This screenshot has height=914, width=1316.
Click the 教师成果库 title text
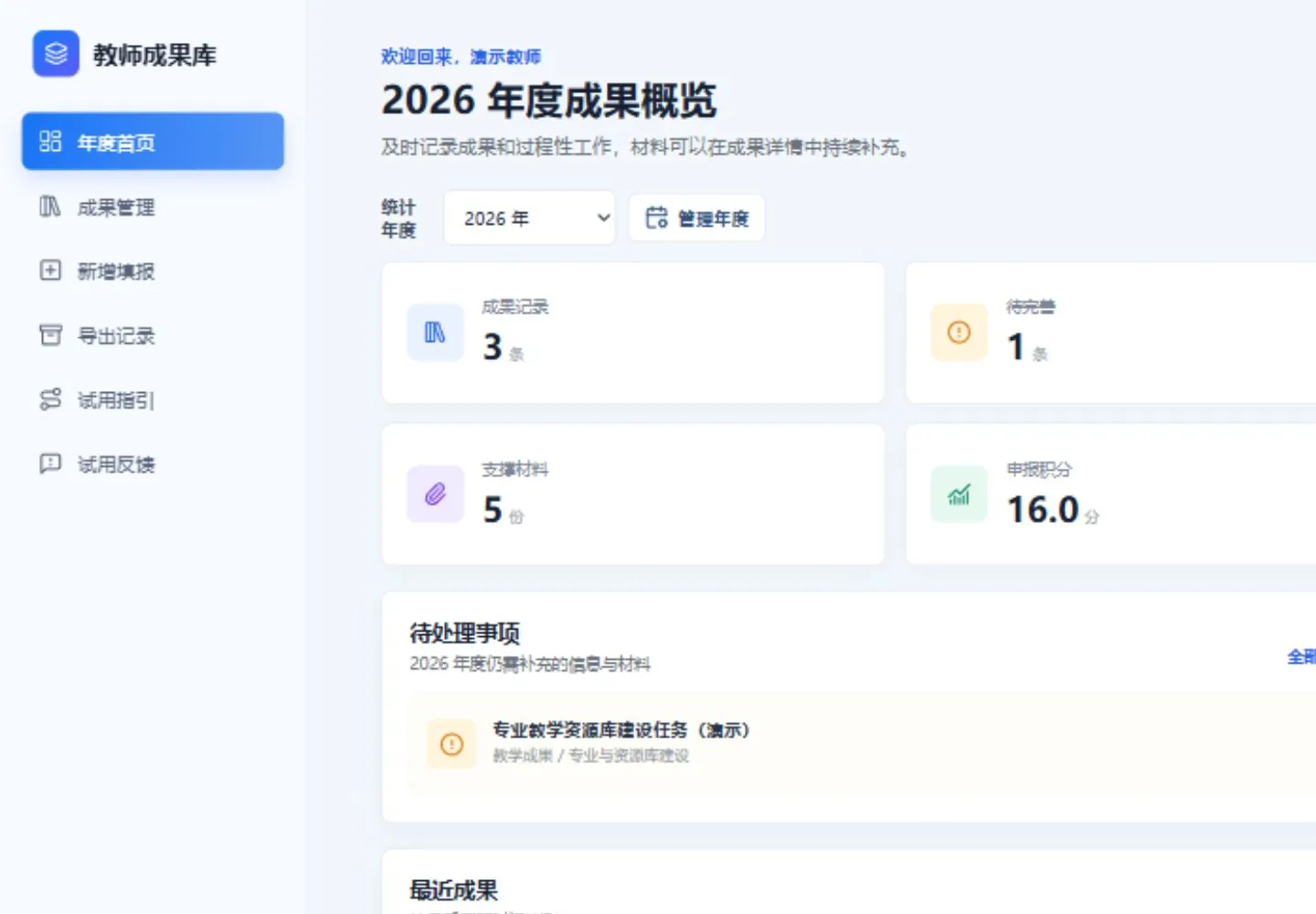(154, 55)
